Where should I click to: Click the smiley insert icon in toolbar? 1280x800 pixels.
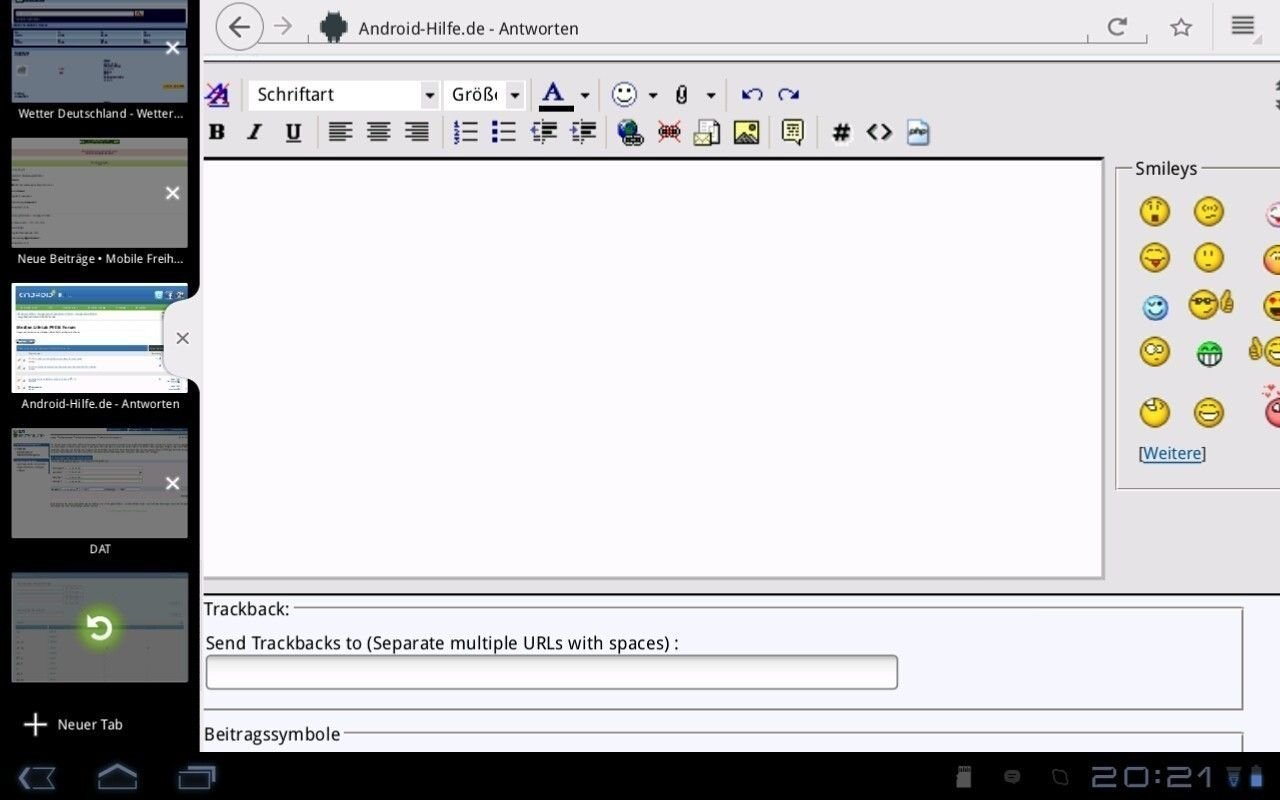tap(625, 95)
